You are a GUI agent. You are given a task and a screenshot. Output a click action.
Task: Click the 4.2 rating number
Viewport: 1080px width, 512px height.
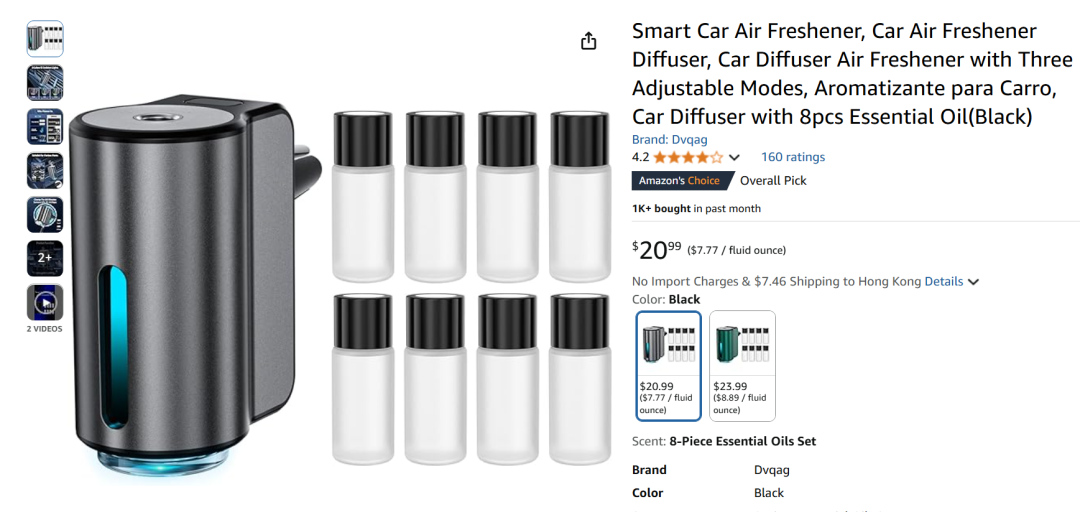(640, 157)
